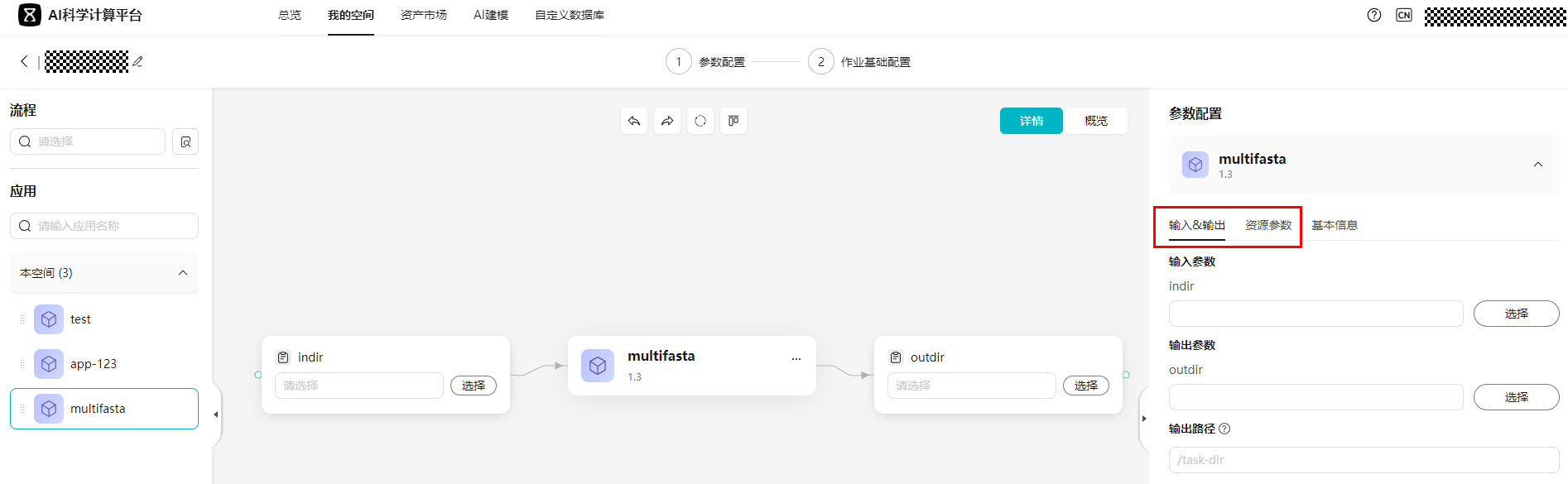Collapse the right panel arrow handle

pyautogui.click(x=1144, y=419)
